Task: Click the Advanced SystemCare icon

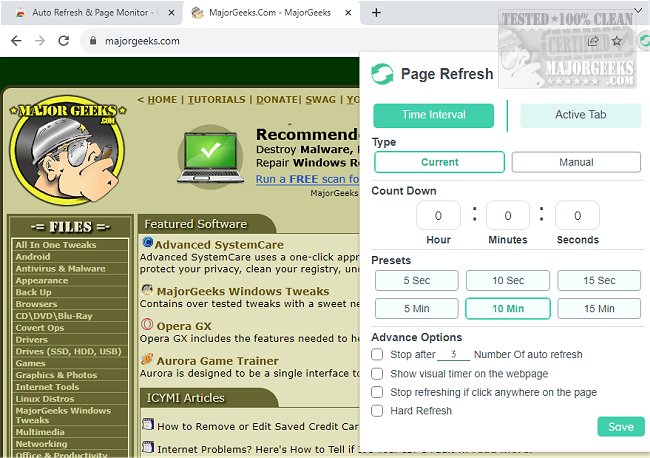Action: pyautogui.click(x=148, y=242)
